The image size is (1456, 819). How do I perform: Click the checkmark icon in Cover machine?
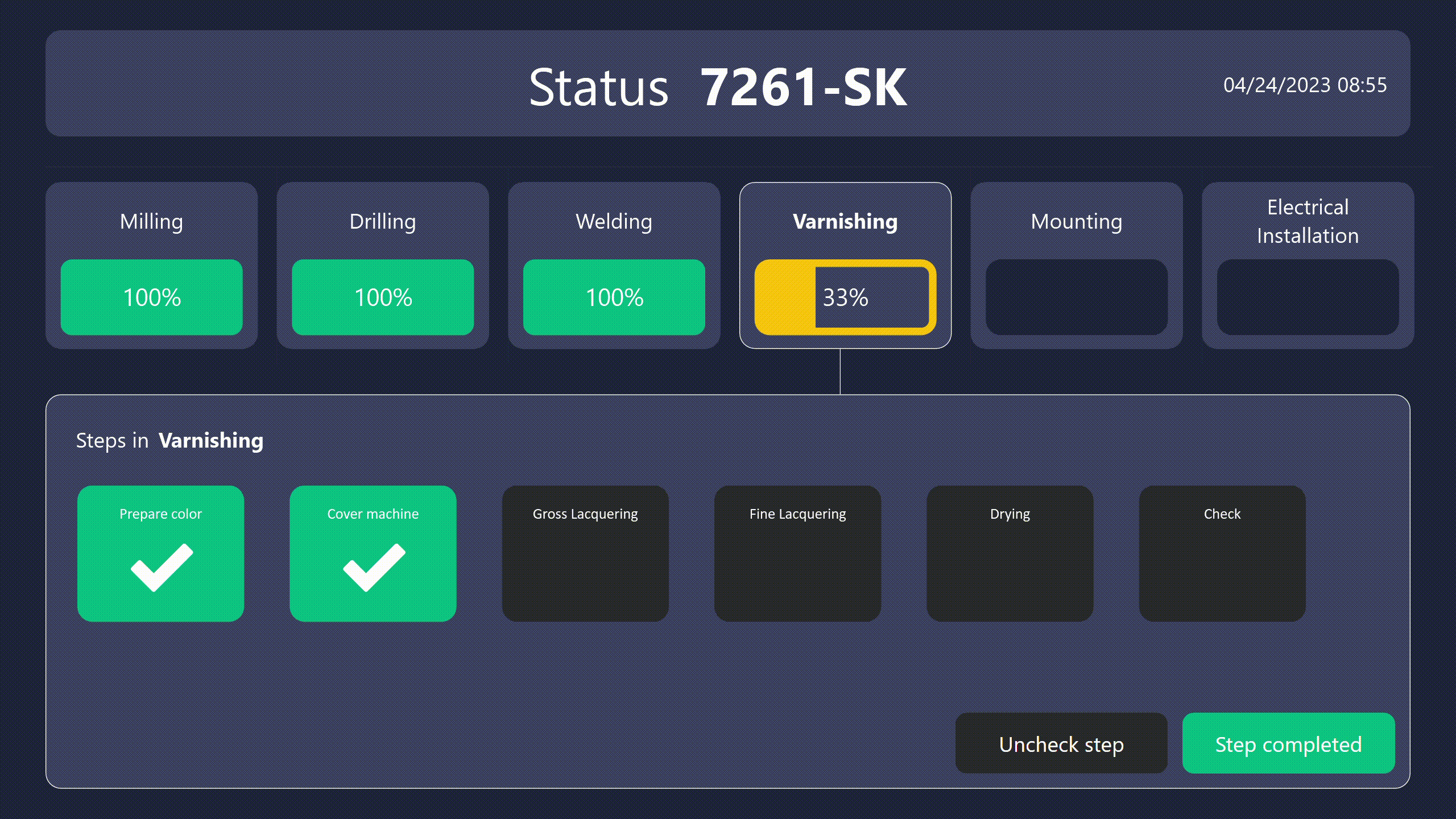coord(374,568)
